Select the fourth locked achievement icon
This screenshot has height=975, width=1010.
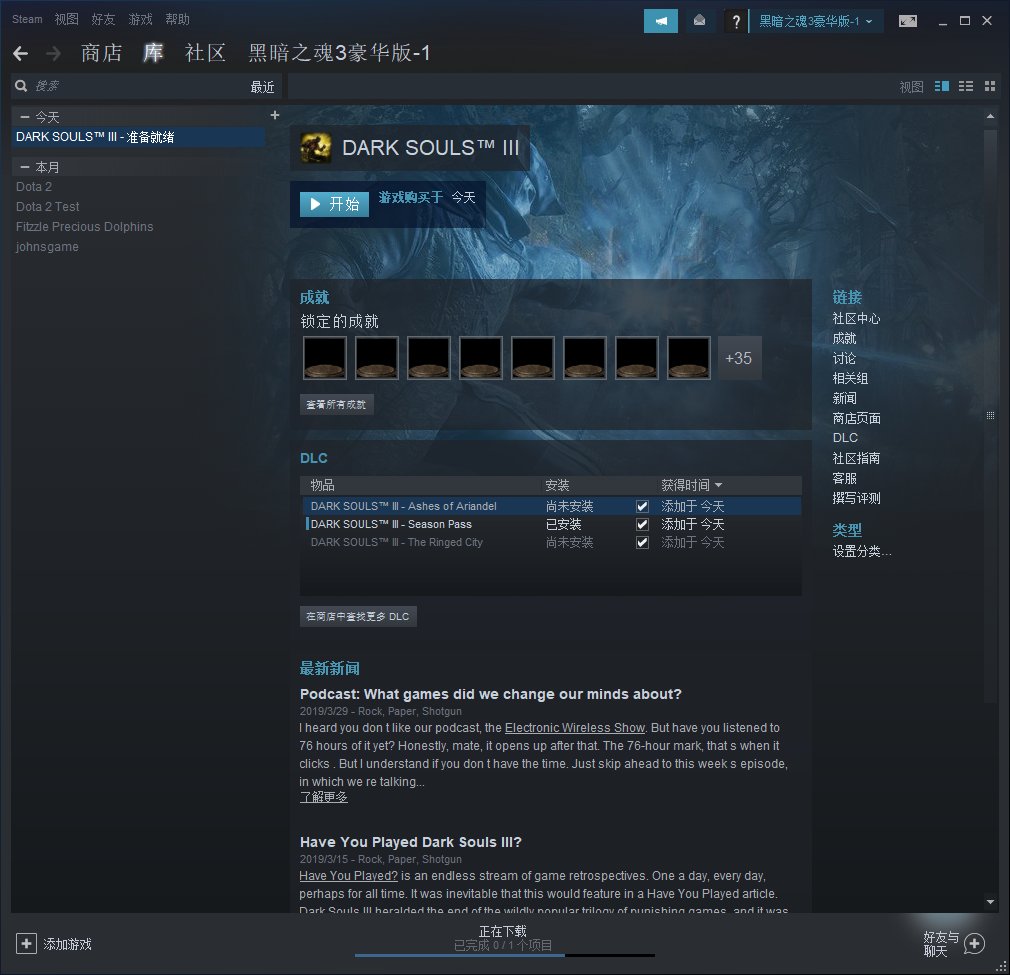[481, 358]
